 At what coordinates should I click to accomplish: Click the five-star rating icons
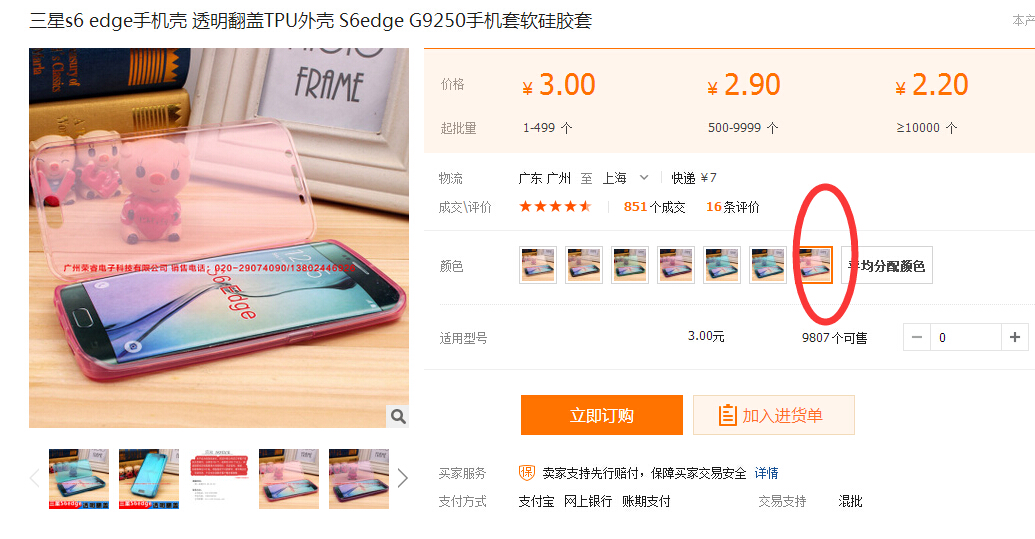[555, 206]
